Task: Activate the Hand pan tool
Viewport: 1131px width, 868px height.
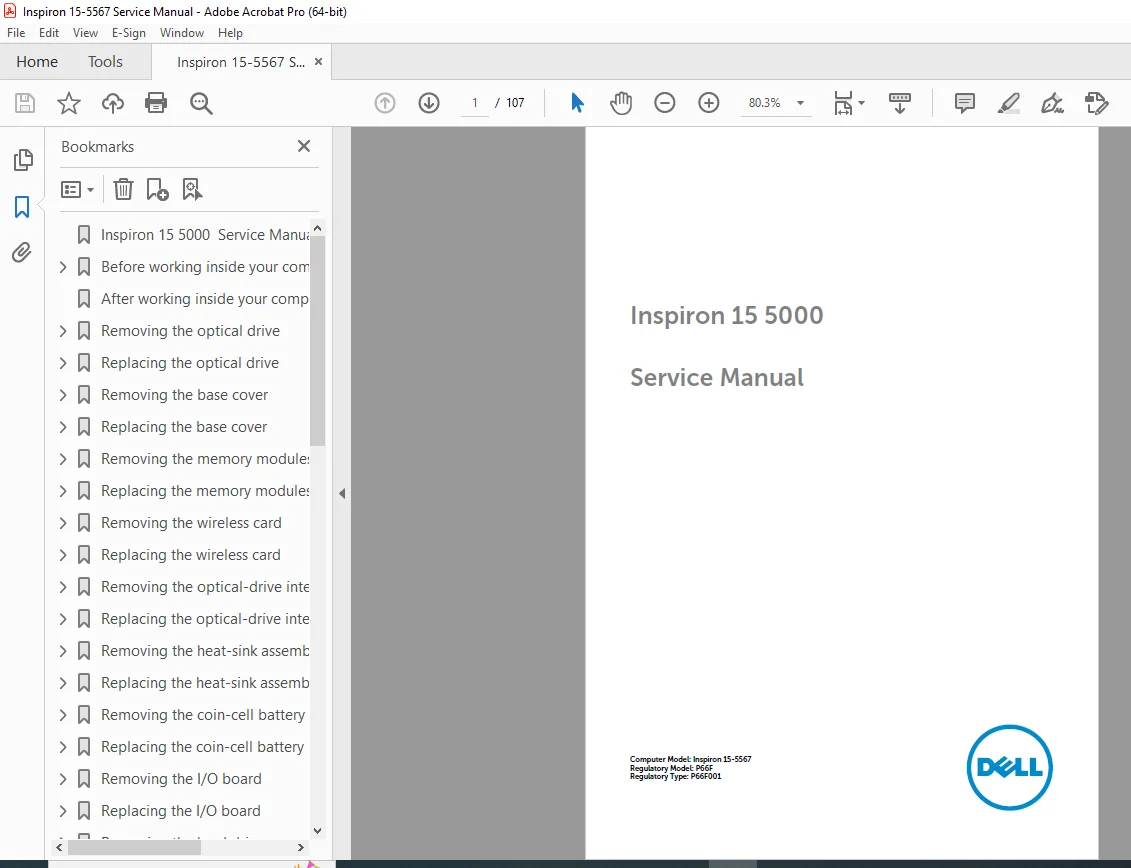Action: point(621,103)
